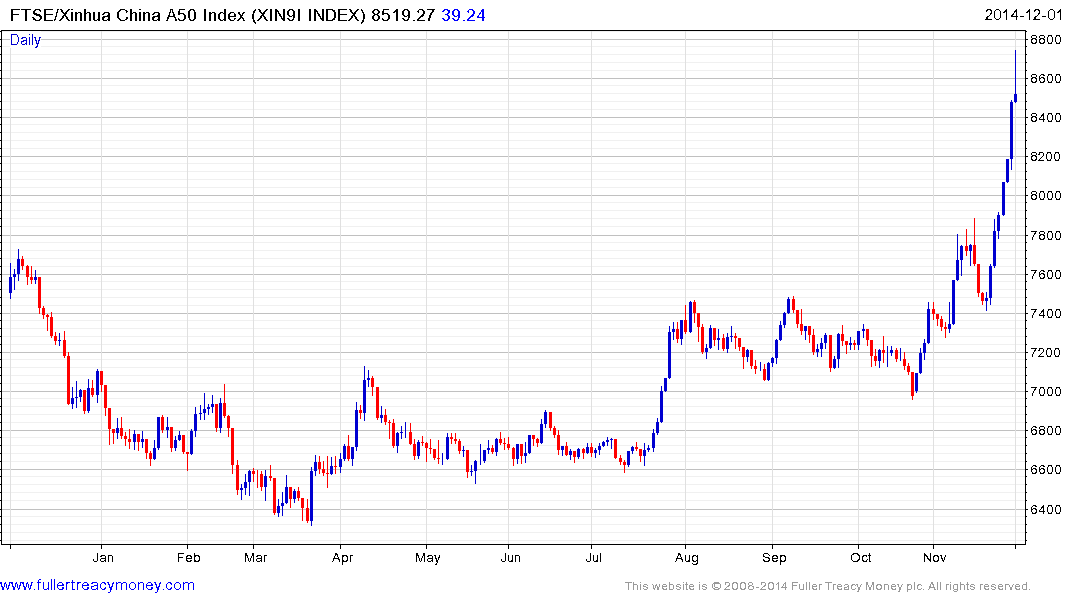Select the Feb label on time axis
This screenshot has height=600, width=1075.
(189, 557)
